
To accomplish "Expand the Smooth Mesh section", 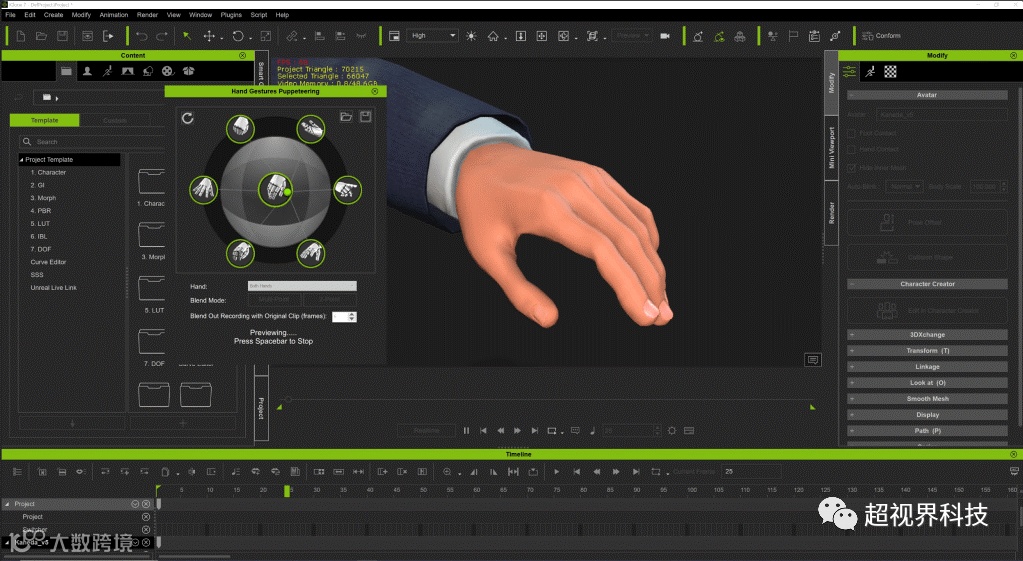I will [927, 399].
